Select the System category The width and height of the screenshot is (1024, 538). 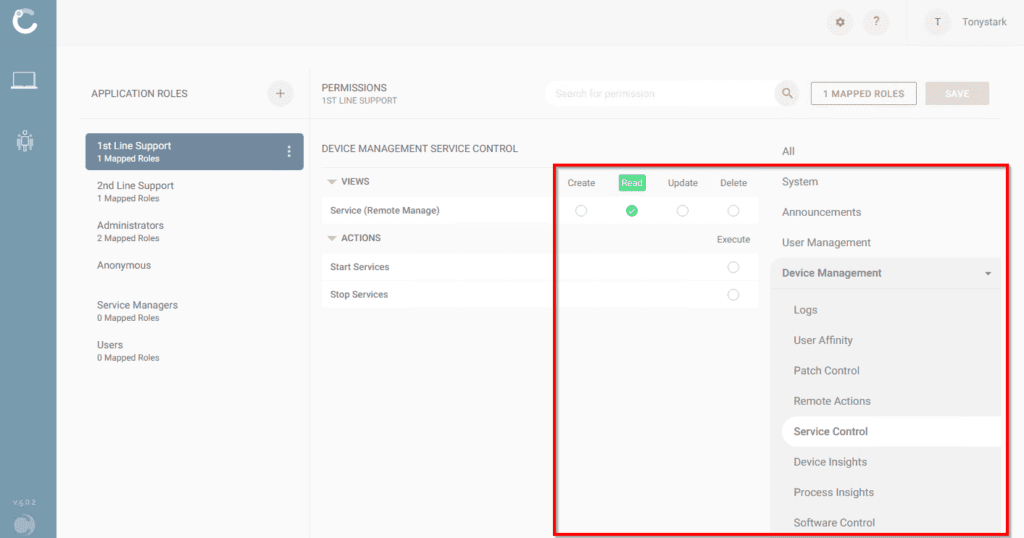coord(799,182)
